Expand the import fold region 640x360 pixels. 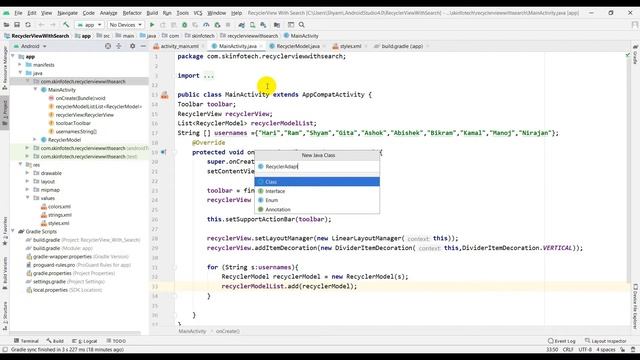(x=209, y=76)
